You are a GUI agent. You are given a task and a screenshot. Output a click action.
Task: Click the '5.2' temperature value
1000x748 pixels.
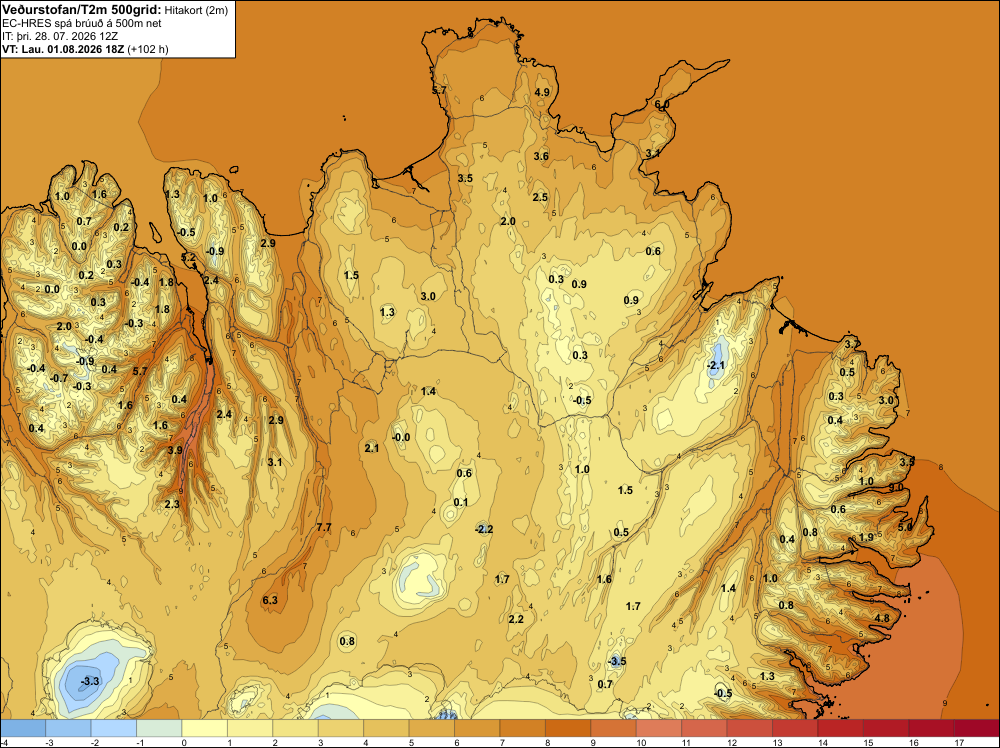tap(189, 258)
